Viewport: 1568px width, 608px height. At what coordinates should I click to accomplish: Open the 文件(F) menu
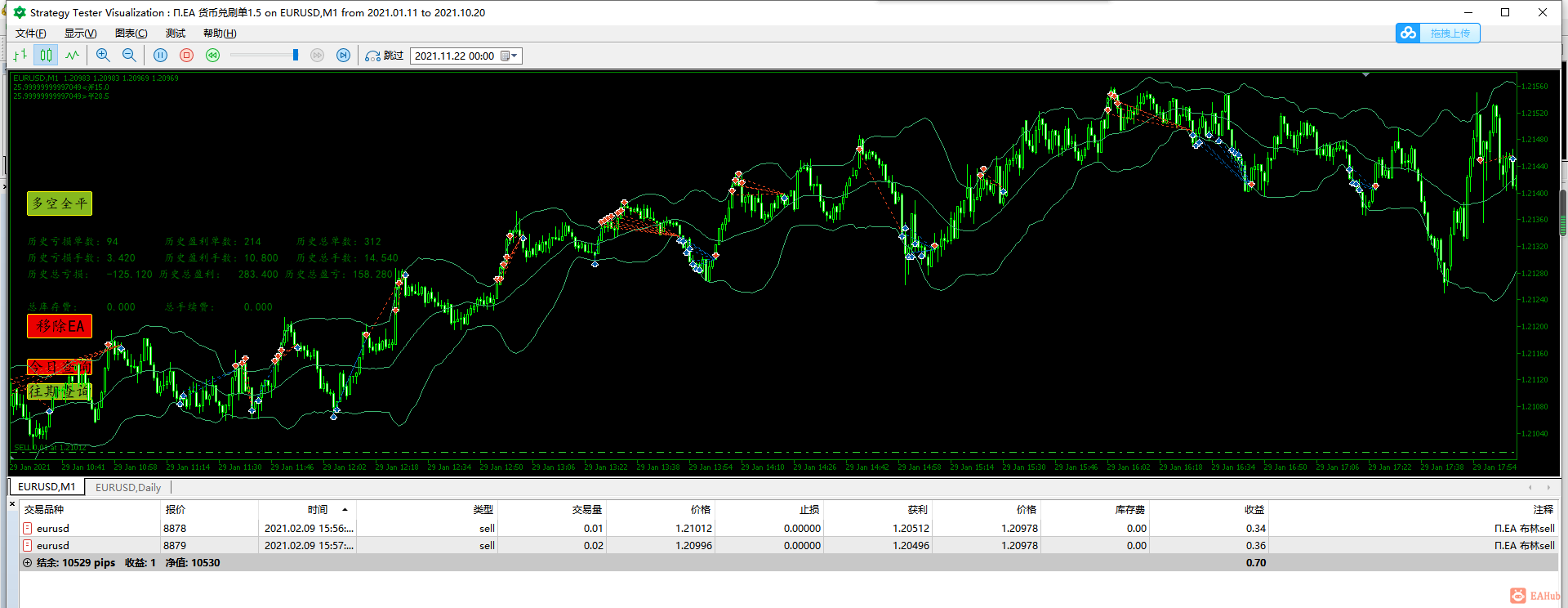point(30,34)
